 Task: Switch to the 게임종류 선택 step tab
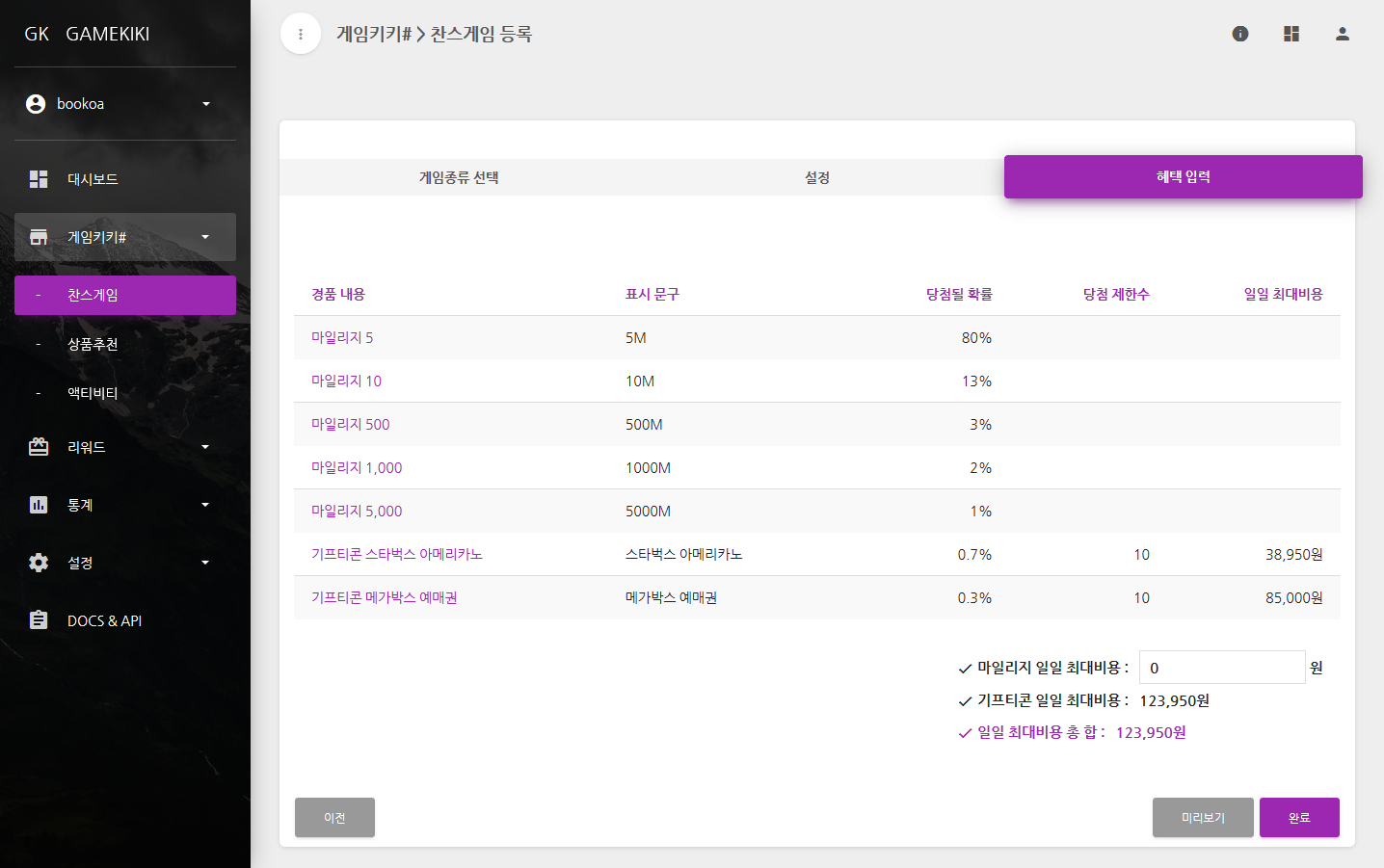tap(459, 177)
